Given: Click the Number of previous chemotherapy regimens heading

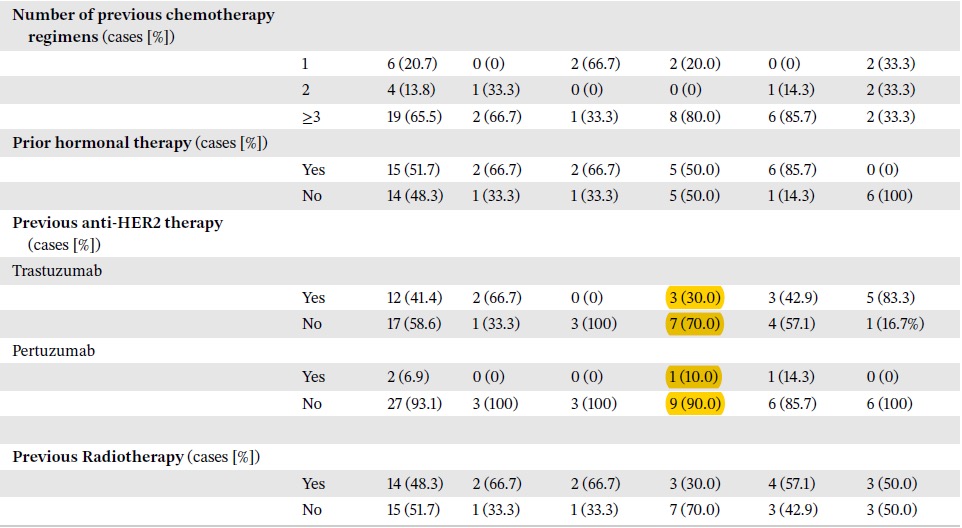Looking at the screenshot, I should (144, 26).
